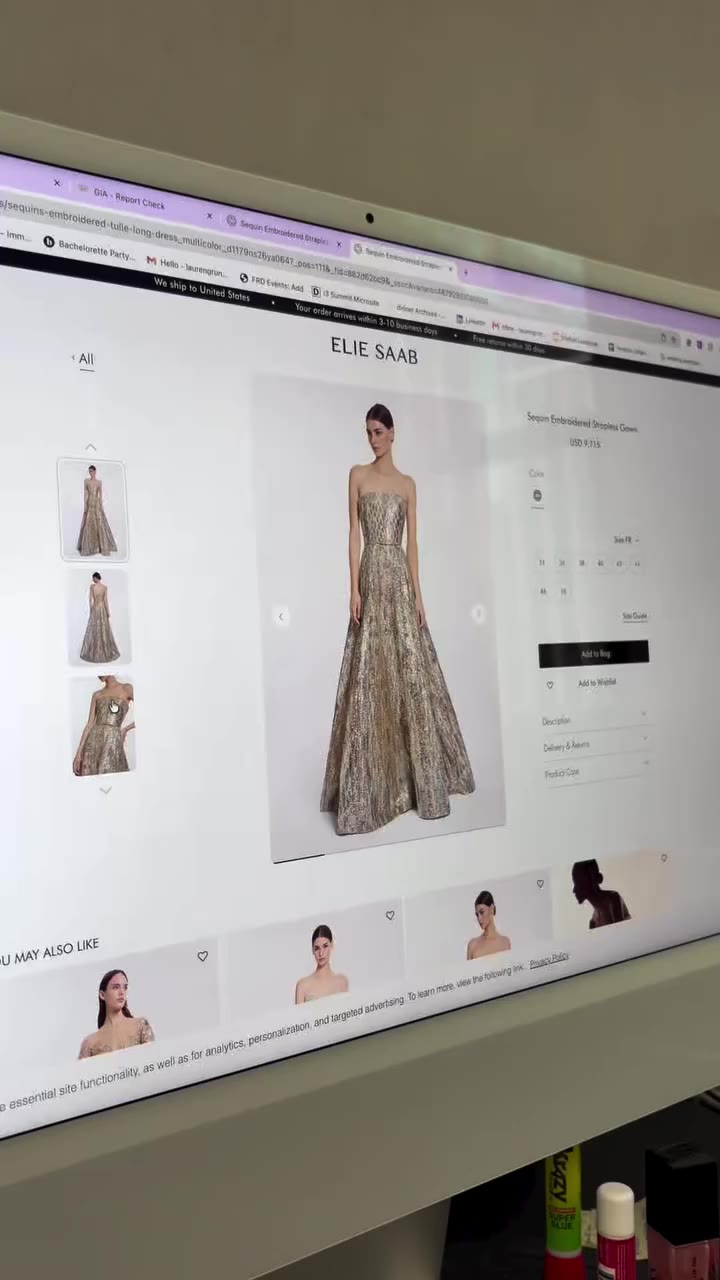The width and height of the screenshot is (720, 1280).
Task: Click the heart beside Add to Wishlist
Action: pyautogui.click(x=549, y=685)
